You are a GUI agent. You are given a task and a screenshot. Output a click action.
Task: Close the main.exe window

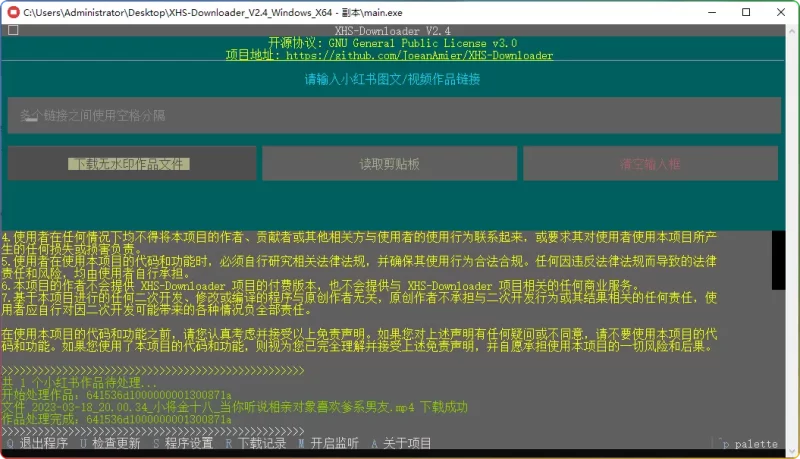[x=781, y=12]
